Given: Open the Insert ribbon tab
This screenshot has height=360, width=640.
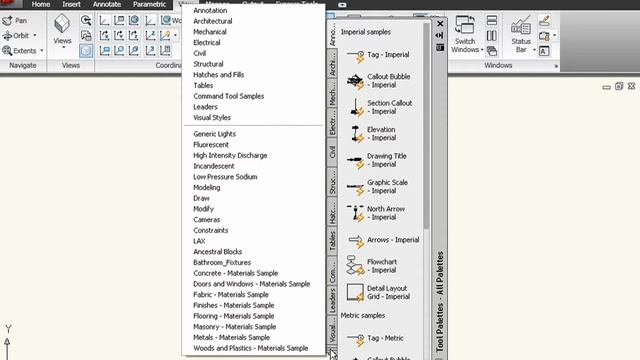Looking at the screenshot, I should 71,4.
